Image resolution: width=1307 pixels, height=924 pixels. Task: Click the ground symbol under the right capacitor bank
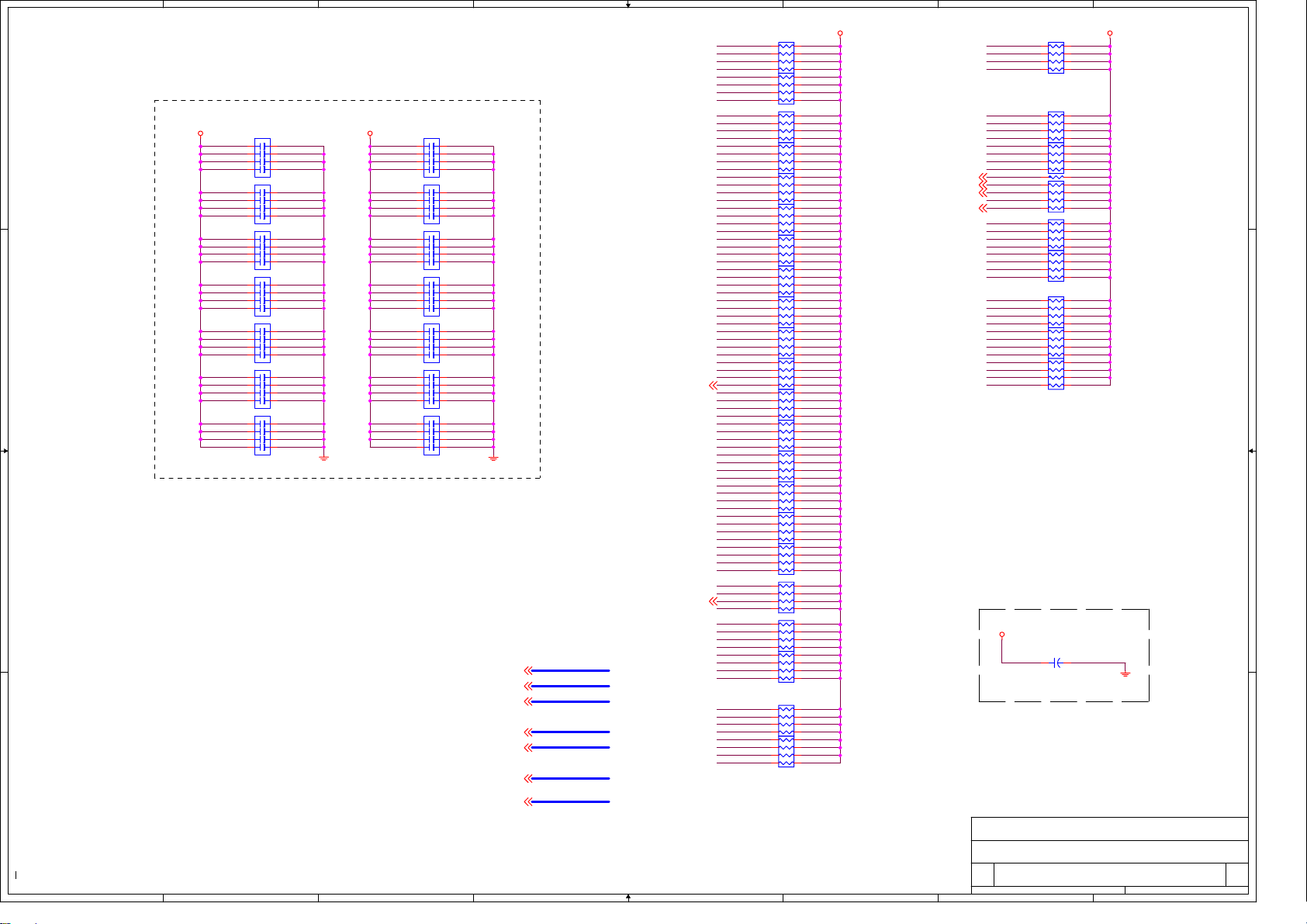pos(493,457)
